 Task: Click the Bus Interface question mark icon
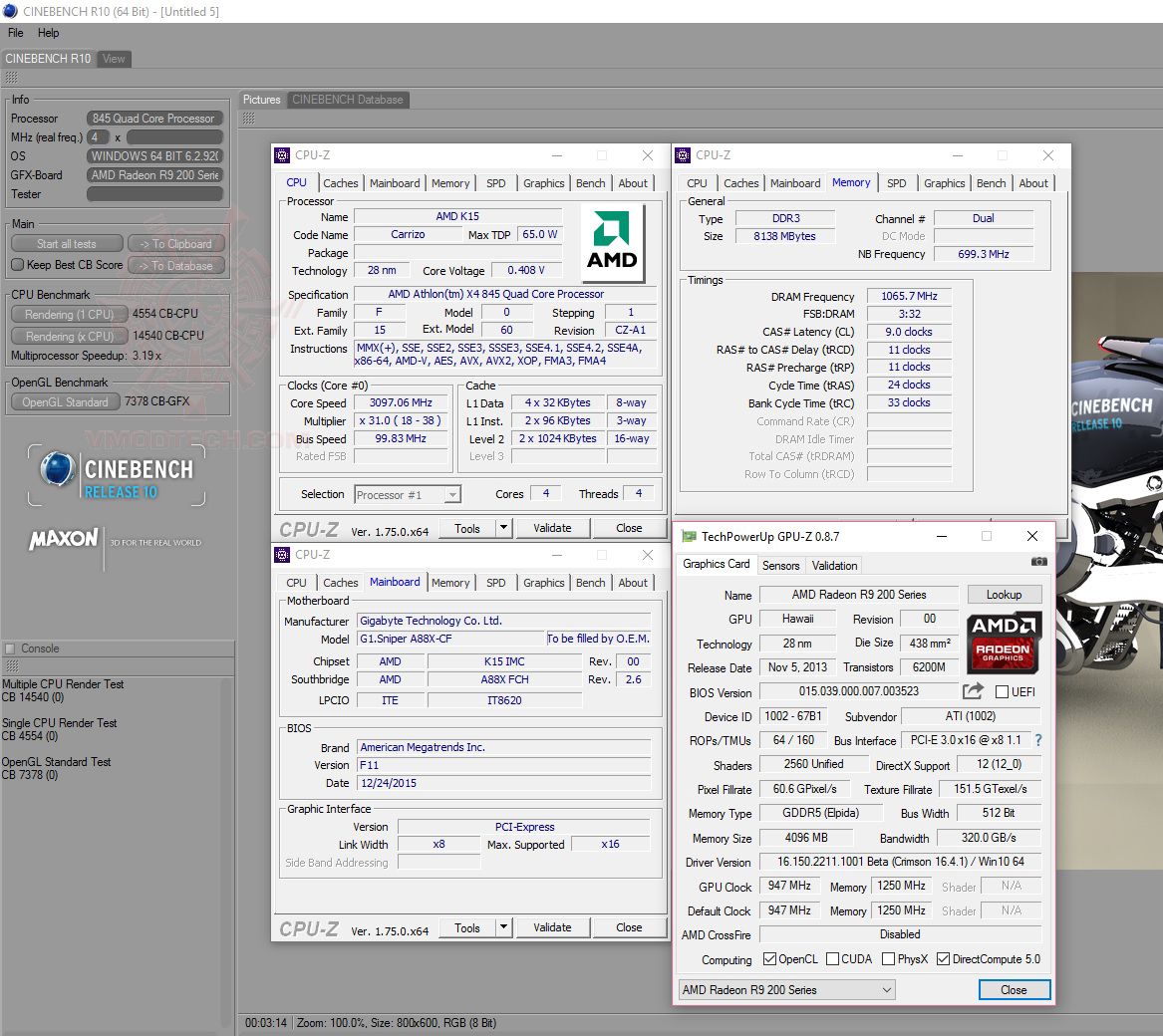(x=1038, y=740)
